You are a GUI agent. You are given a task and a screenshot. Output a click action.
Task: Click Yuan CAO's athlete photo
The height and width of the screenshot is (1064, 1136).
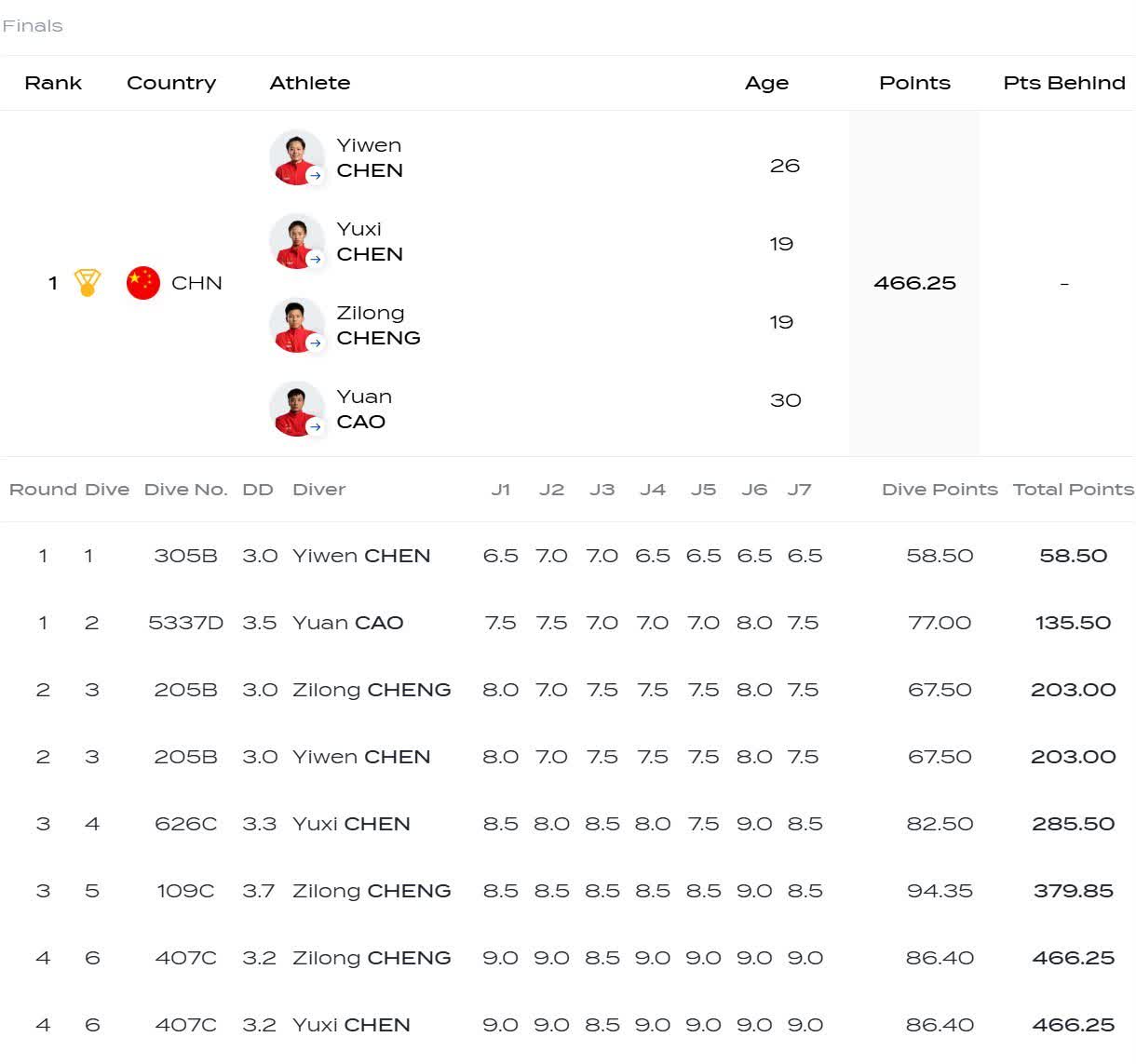coord(296,409)
